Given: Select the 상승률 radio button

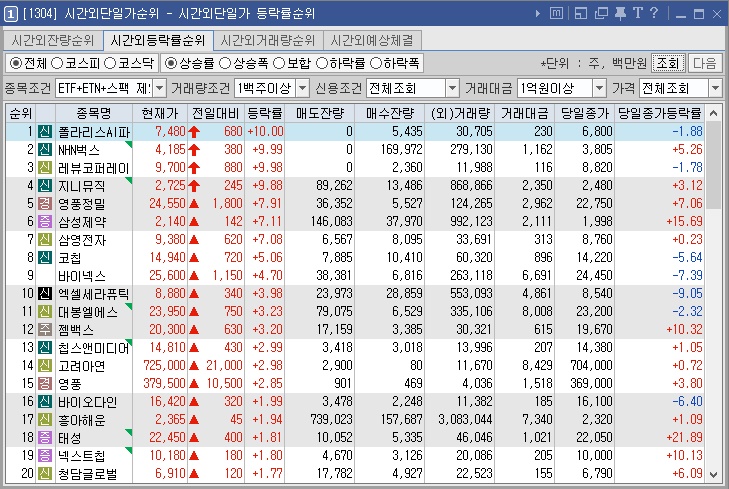Looking at the screenshot, I should pyautogui.click(x=171, y=63).
